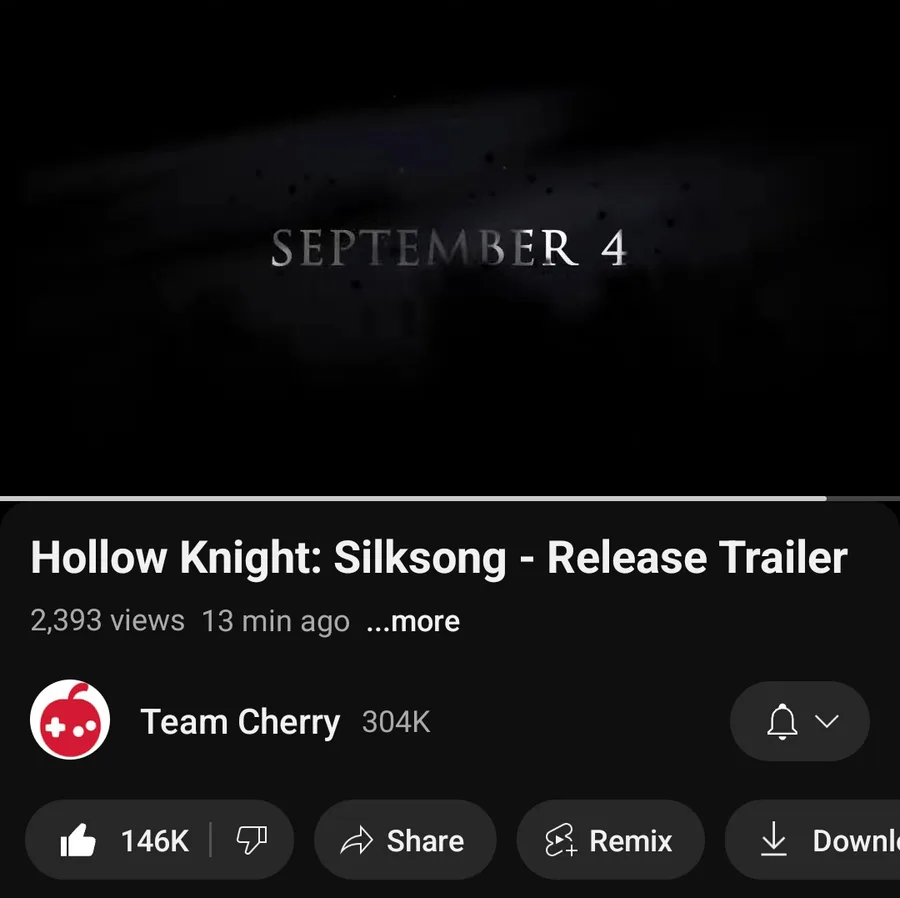Click the 2,393 views text
The height and width of the screenshot is (898, 900).
click(107, 621)
